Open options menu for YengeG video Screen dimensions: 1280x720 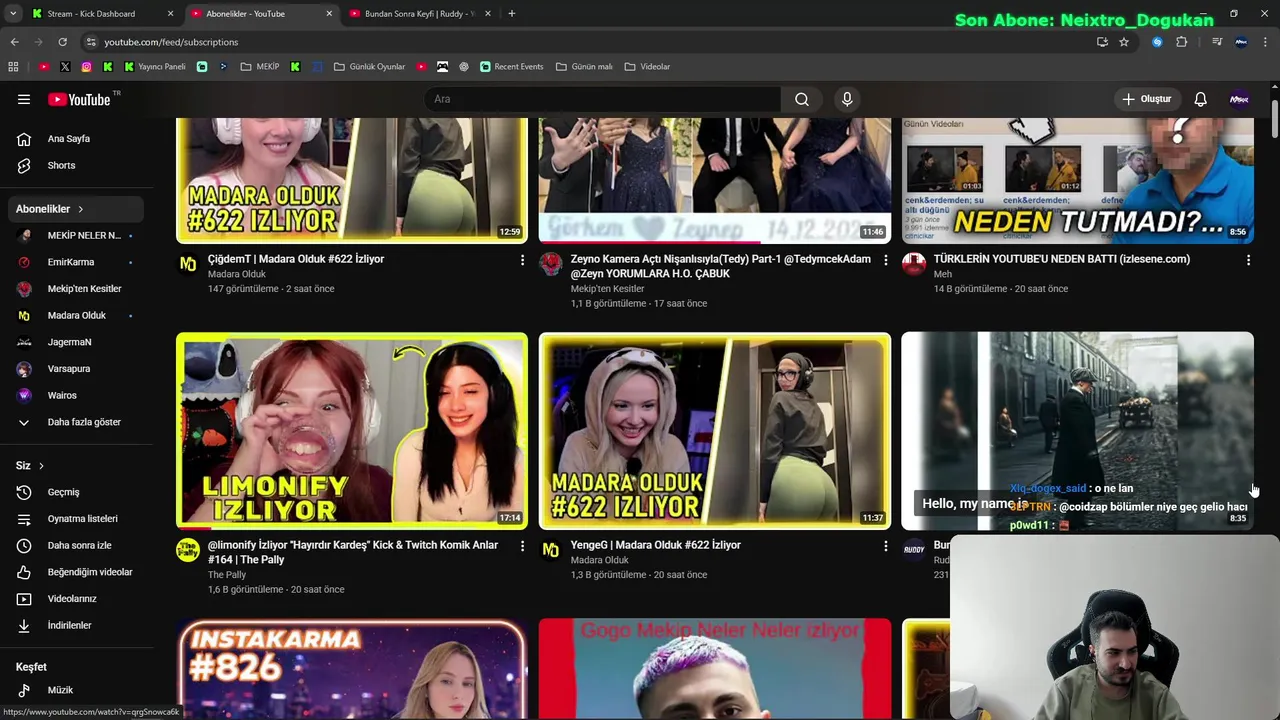(x=885, y=546)
